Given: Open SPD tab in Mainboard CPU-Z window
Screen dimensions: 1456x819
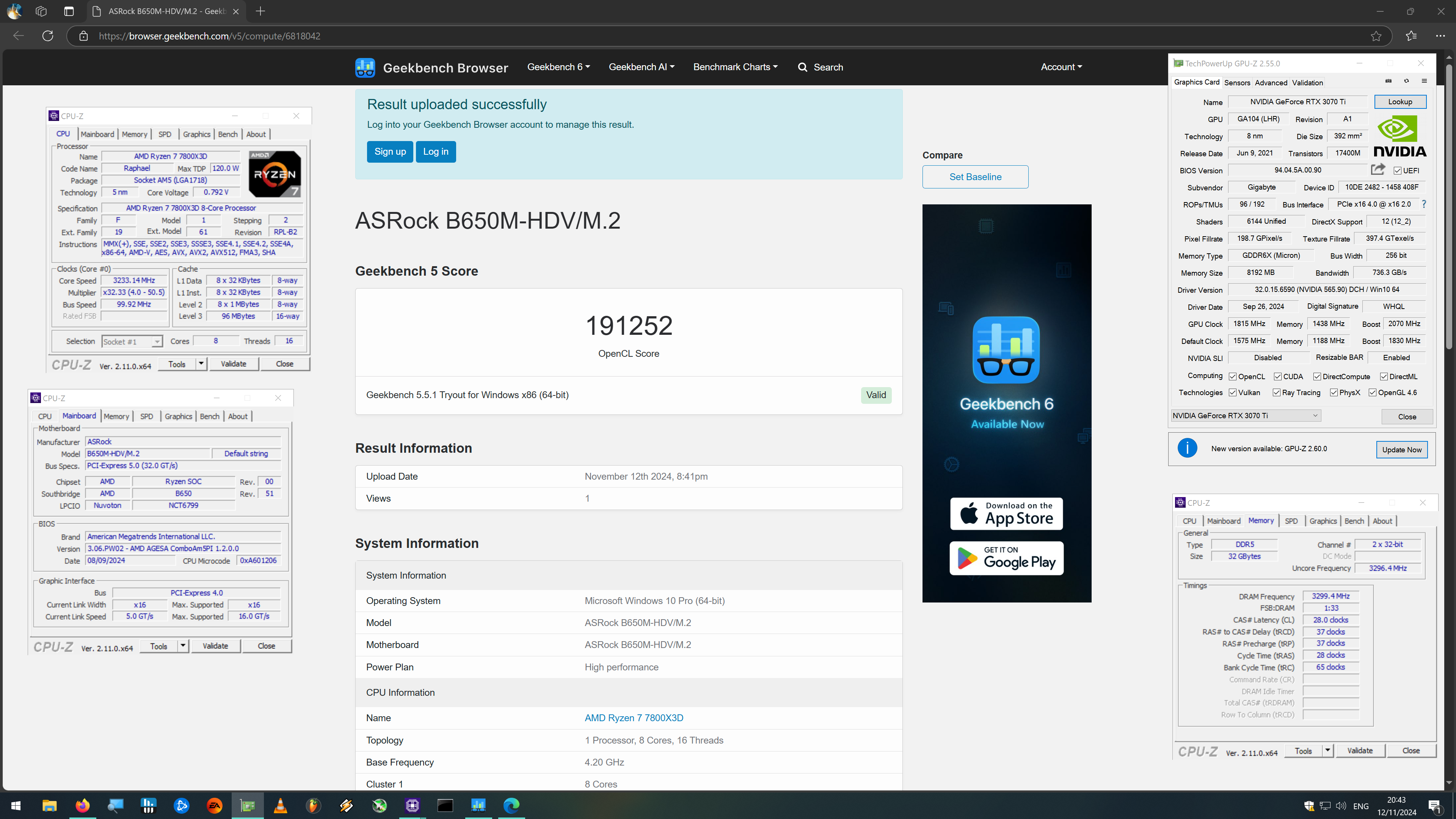Looking at the screenshot, I should [x=146, y=416].
